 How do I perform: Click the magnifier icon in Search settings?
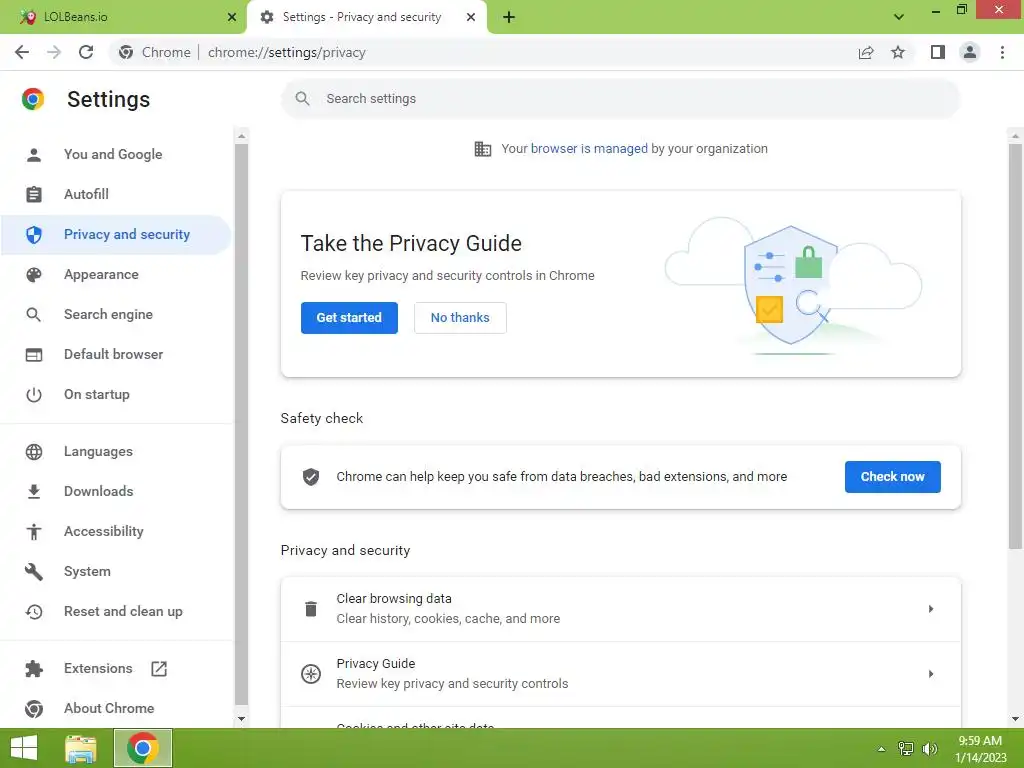302,99
